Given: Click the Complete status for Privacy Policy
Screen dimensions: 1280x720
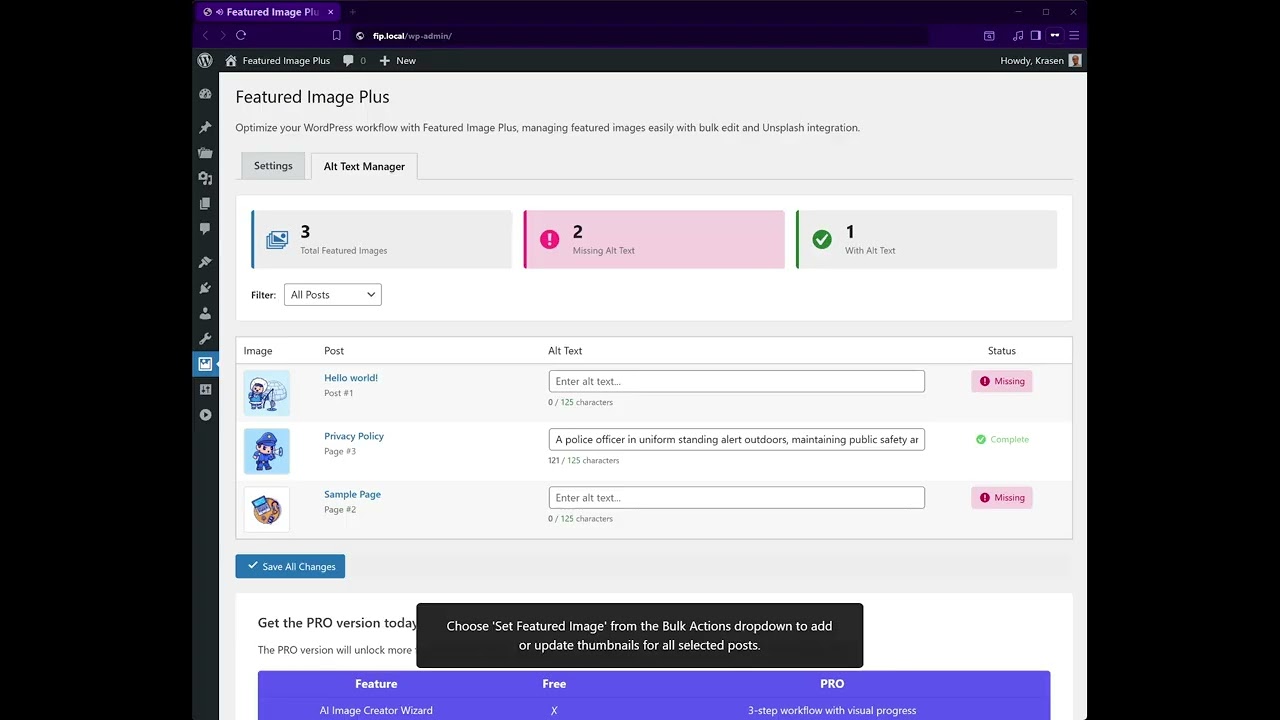Looking at the screenshot, I should click(1002, 439).
